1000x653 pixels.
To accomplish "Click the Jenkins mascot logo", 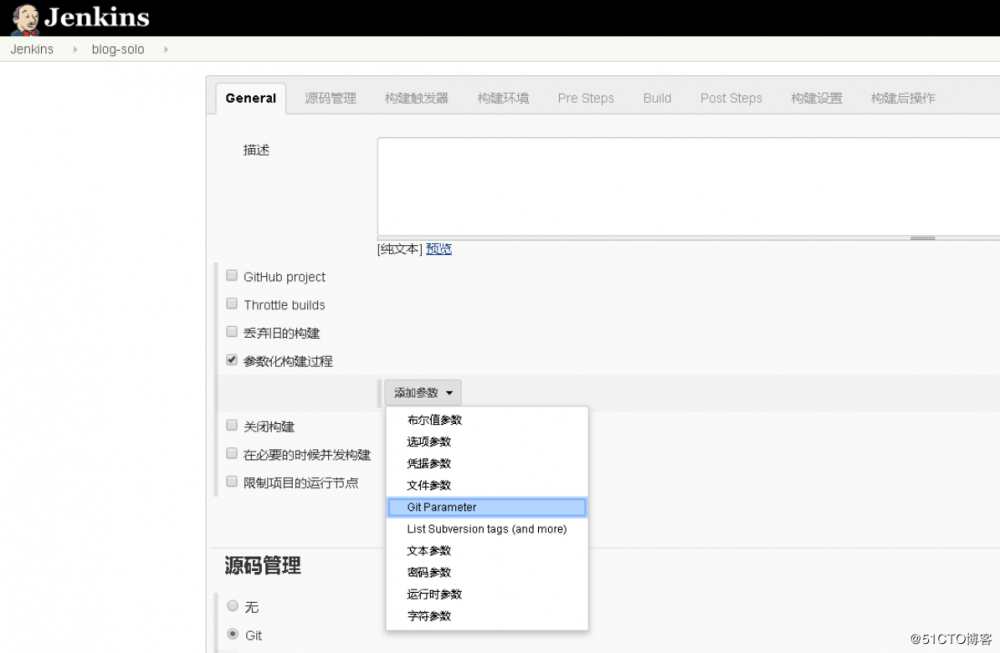I will tap(24, 17).
